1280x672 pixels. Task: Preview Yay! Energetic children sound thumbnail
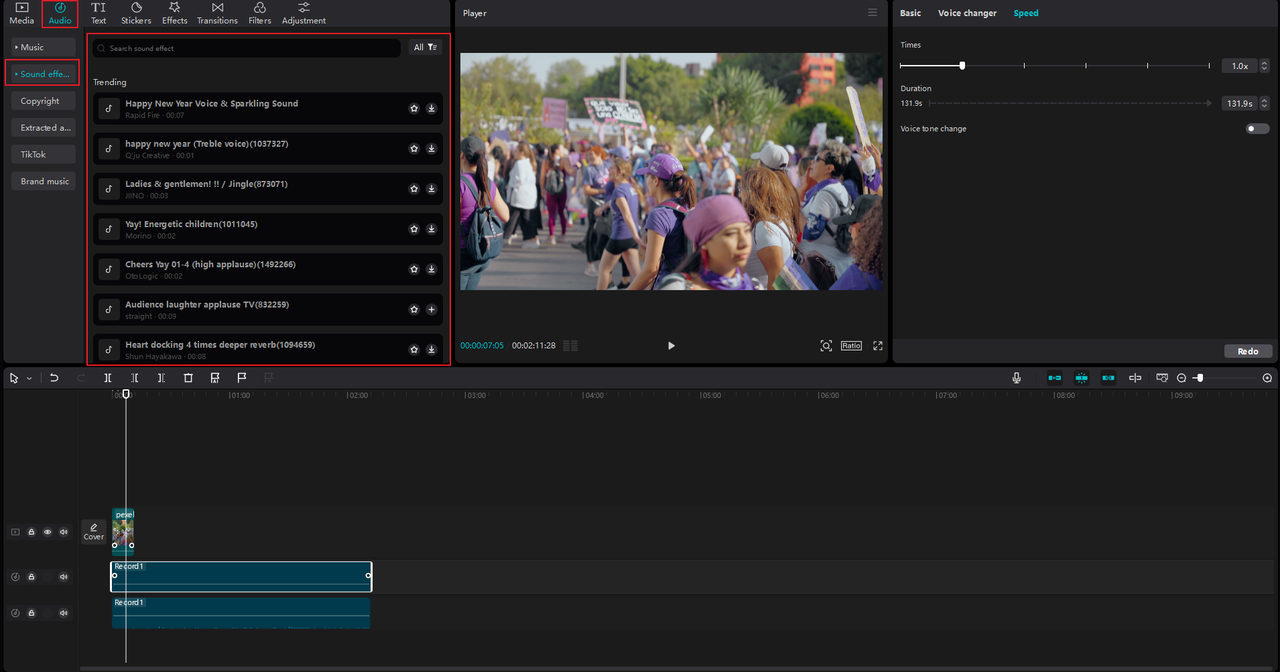coord(109,229)
